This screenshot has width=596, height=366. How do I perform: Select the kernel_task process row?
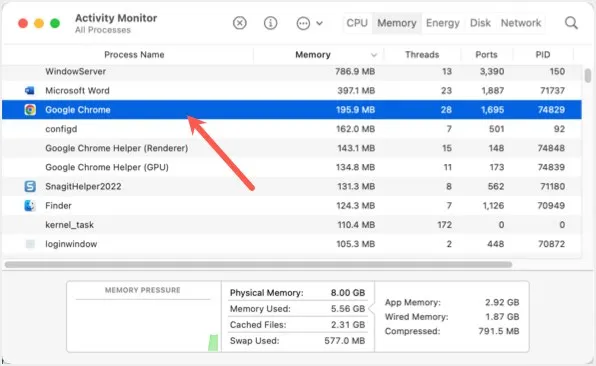[x=292, y=225]
